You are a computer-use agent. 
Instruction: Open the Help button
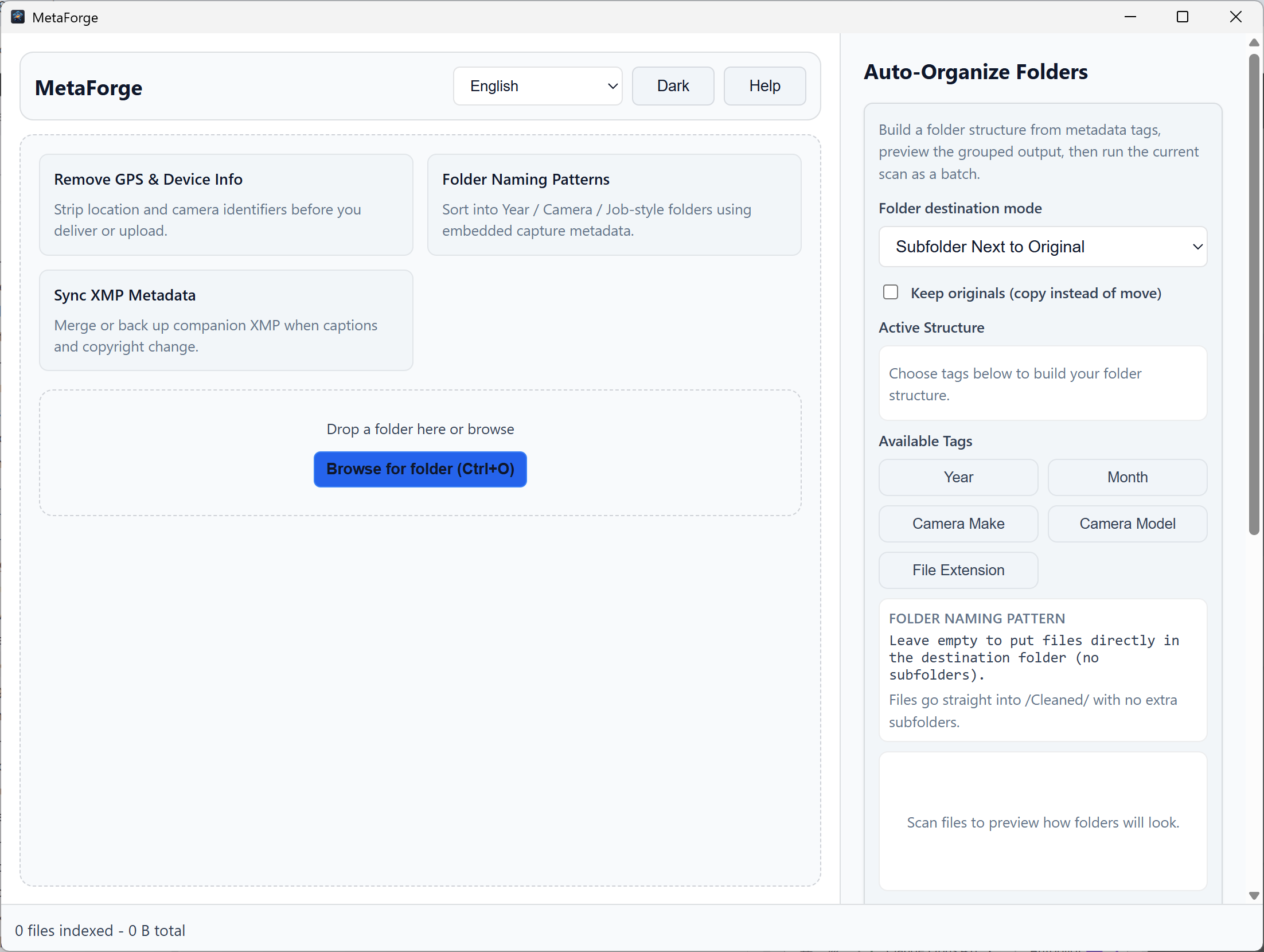(764, 86)
